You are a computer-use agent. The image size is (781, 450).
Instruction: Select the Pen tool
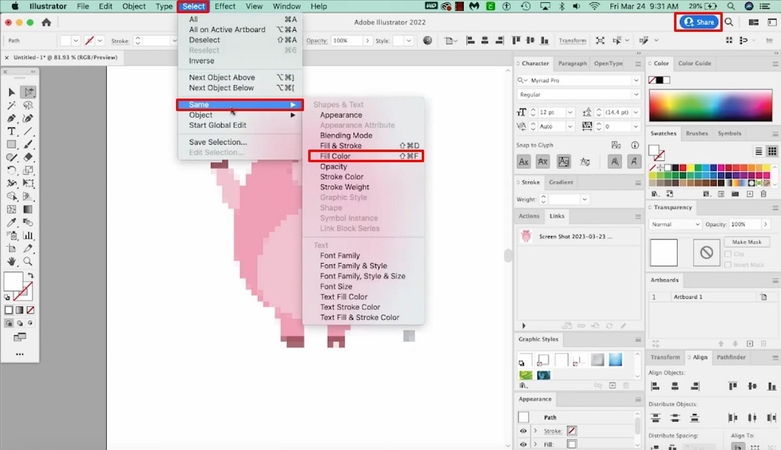[11, 118]
